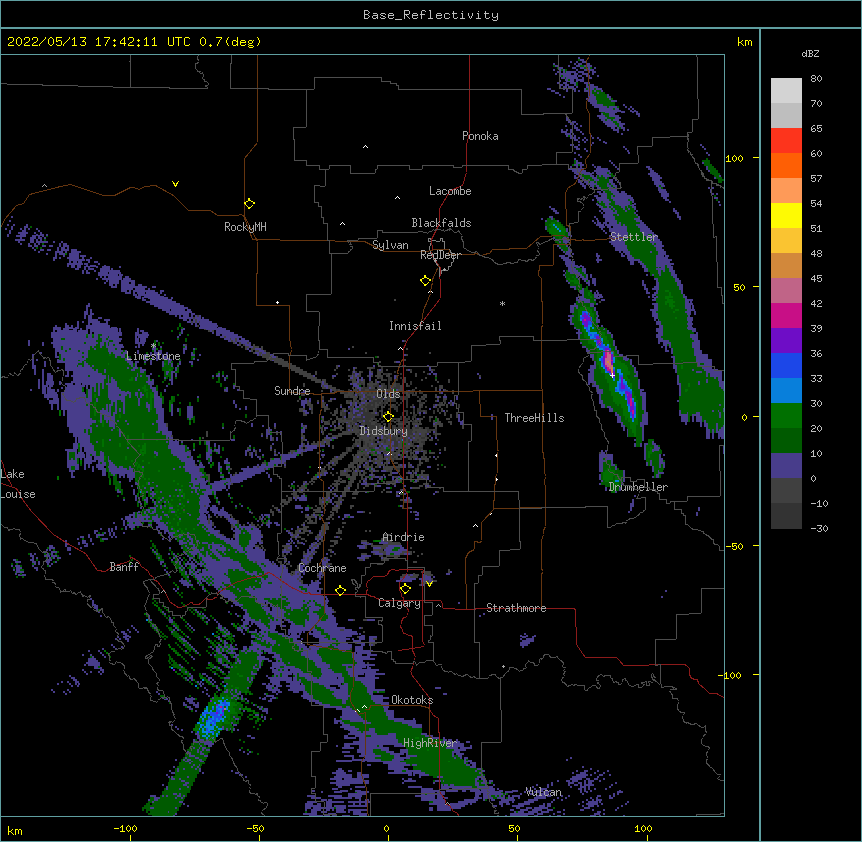Viewport: 862px width, 842px height.
Task: Click the asterisk marker above Limestone label
Action: coord(153,346)
